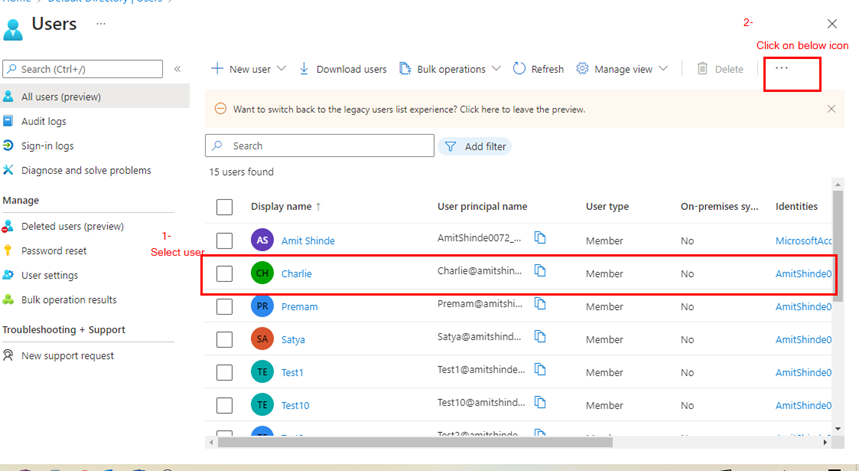Viewport: 859px width, 471px height.
Task: Focus the sidebar Search (Ctrl+/) field
Action: [83, 69]
